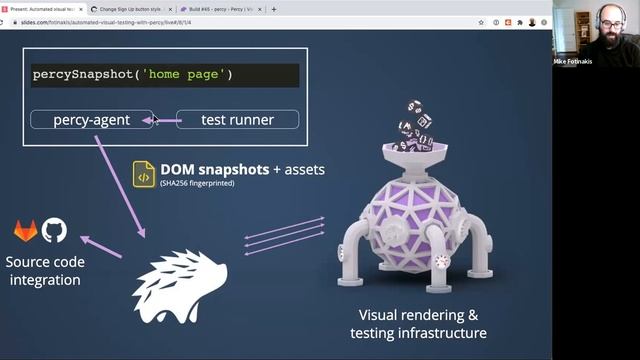Image resolution: width=640 pixels, height=360 pixels.
Task: Click the GitLab fox logo
Action: (25, 231)
